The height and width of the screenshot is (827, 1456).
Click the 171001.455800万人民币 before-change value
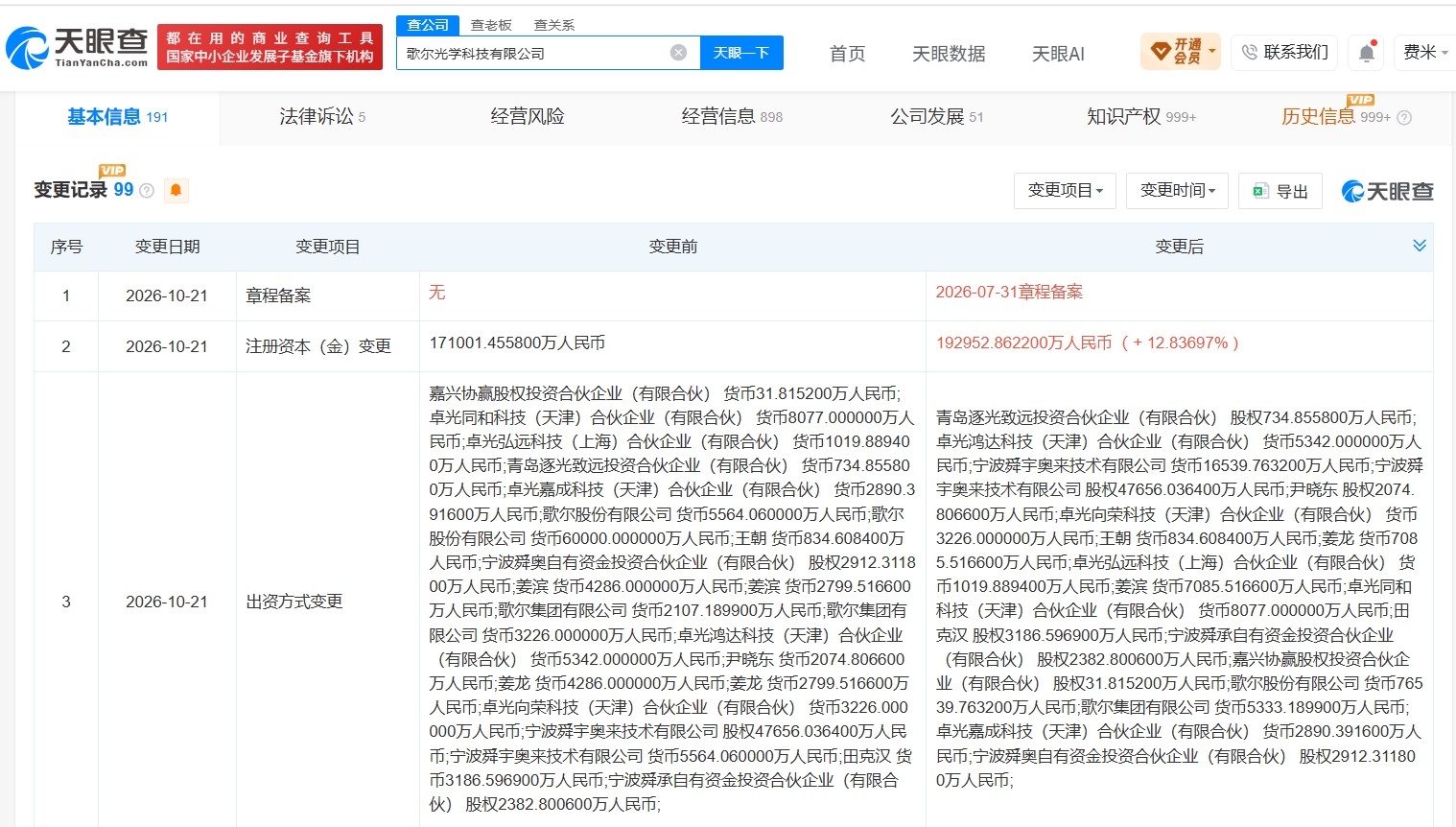517,343
